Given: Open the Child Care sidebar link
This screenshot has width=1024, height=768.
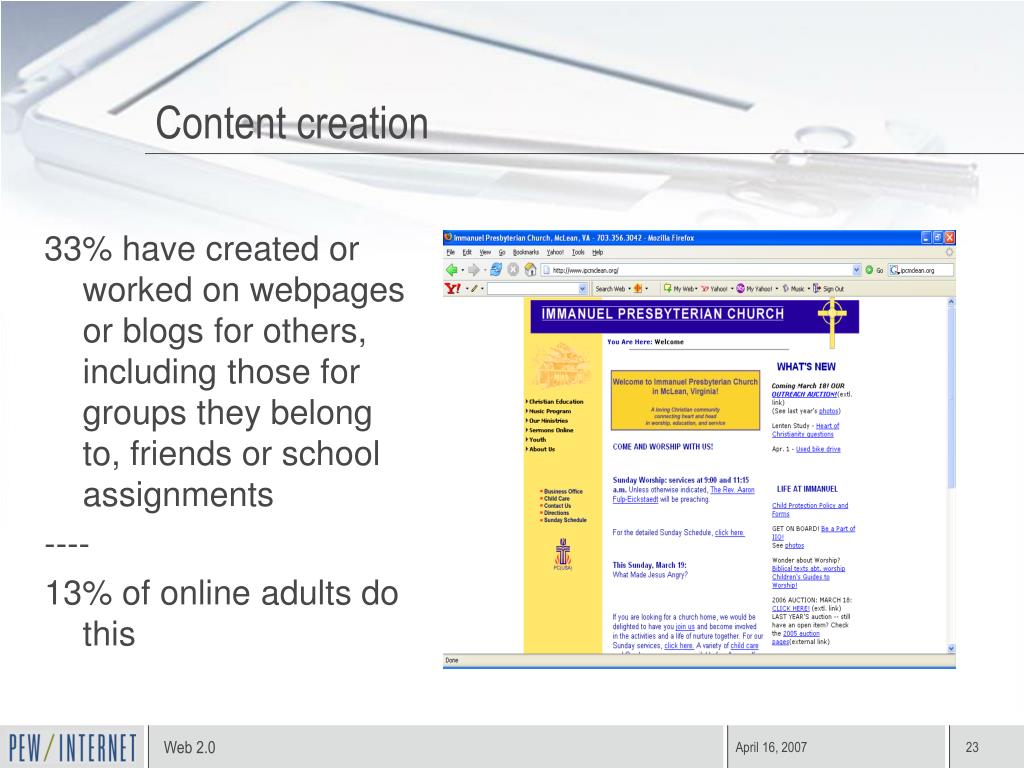Looking at the screenshot, I should (x=556, y=498).
